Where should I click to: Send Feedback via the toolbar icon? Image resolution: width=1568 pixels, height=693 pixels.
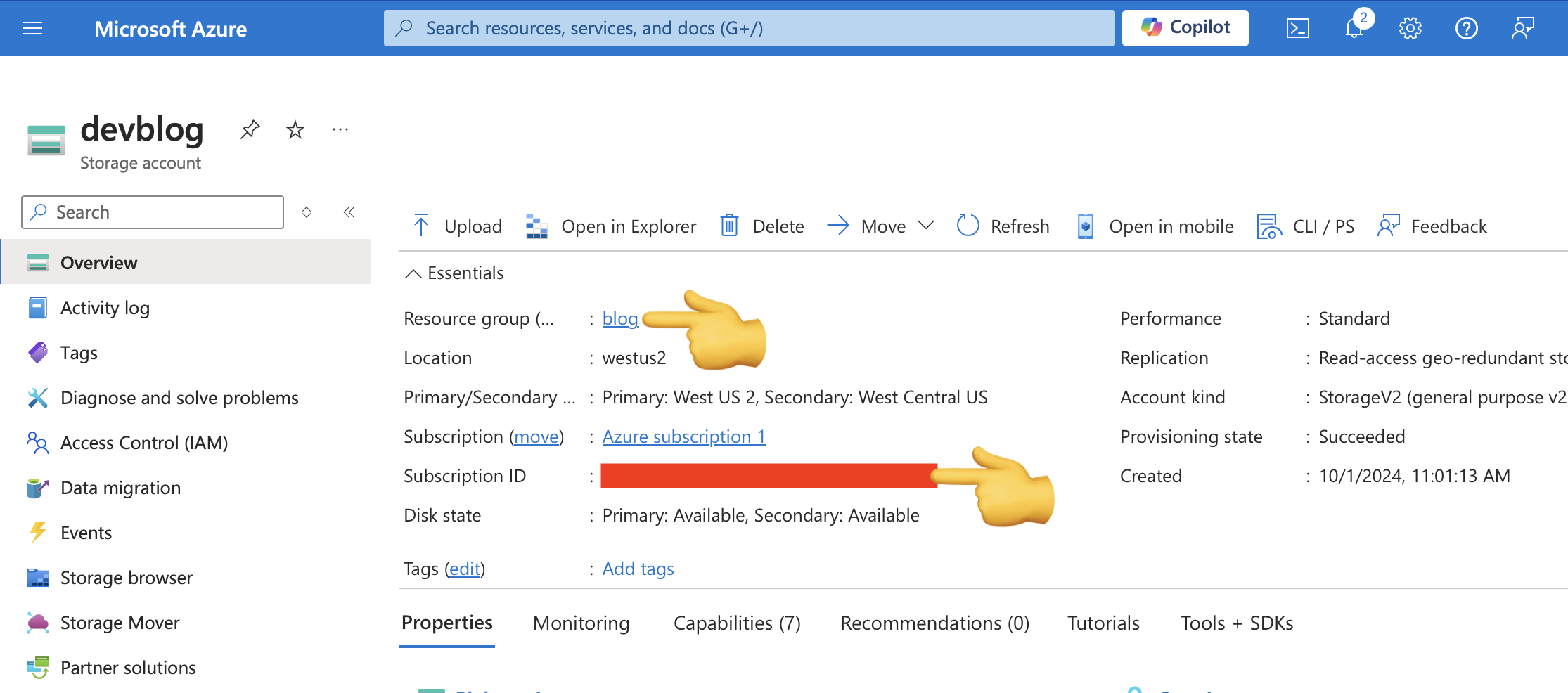(1432, 226)
